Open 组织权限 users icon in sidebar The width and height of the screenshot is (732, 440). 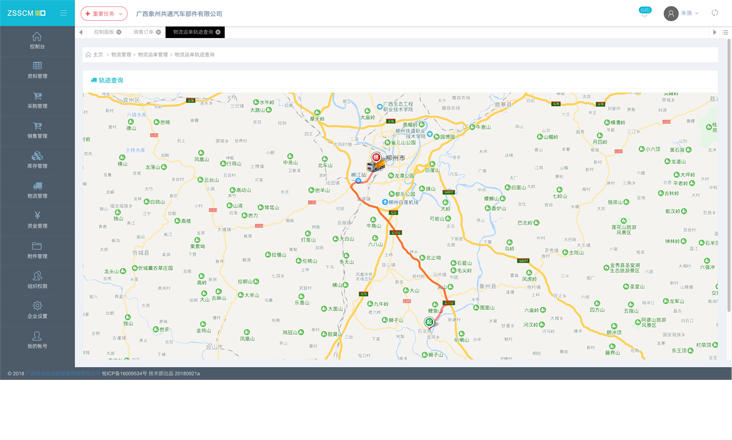37,276
